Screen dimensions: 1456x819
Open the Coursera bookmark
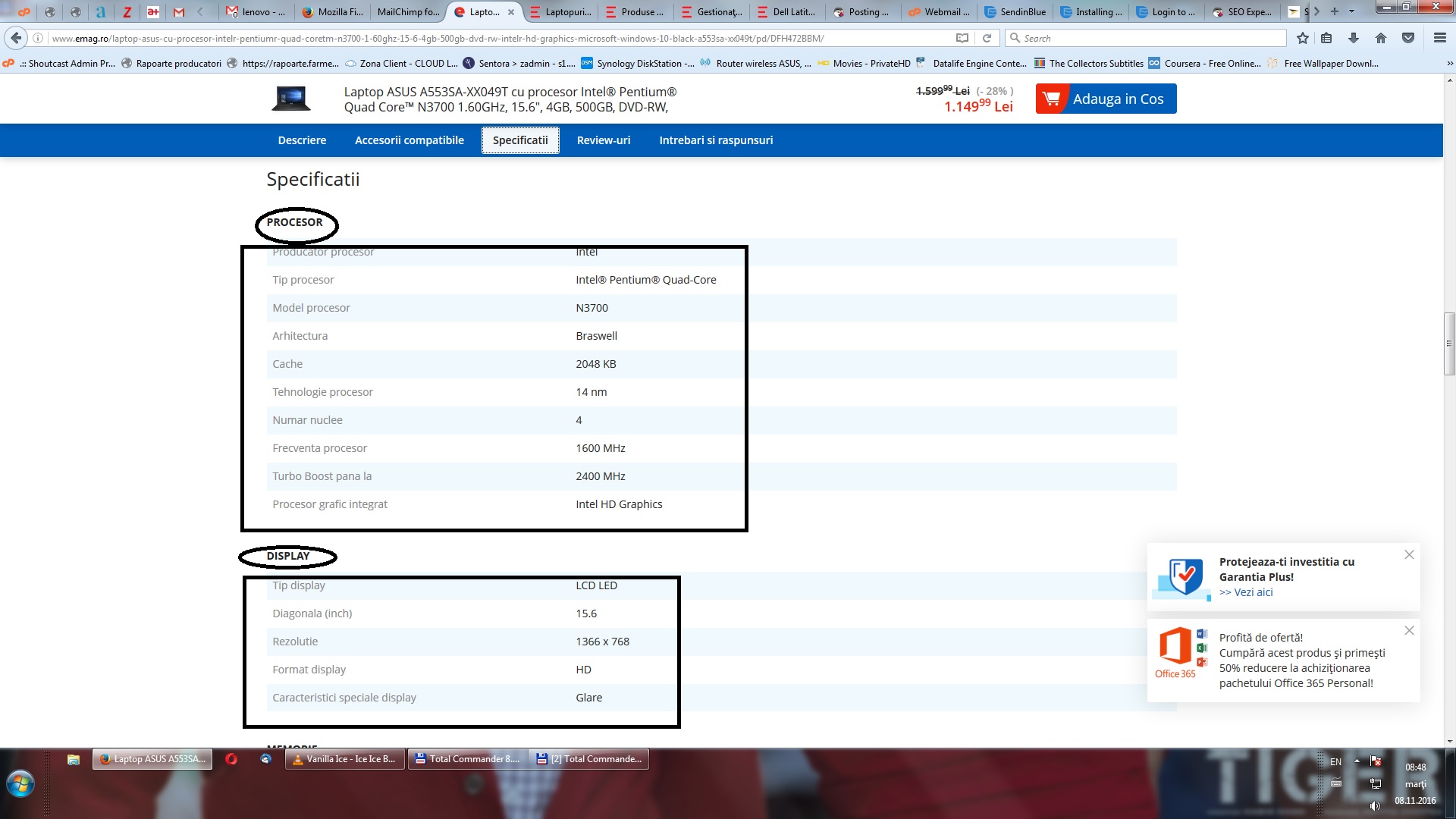coord(1205,64)
